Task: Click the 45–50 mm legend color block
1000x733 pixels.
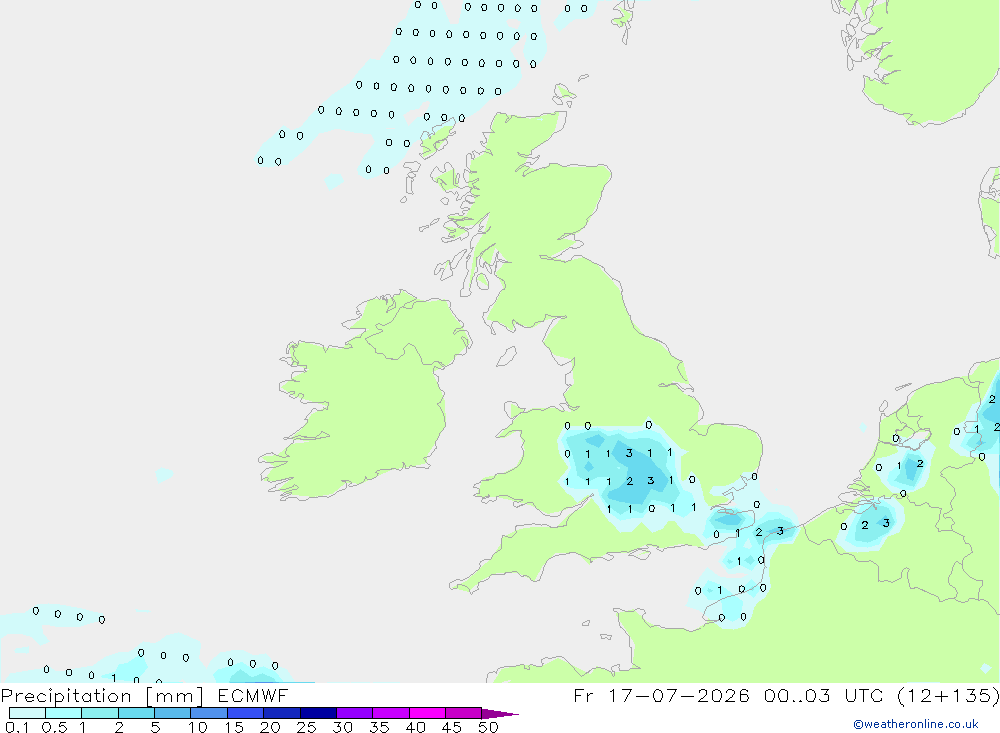Action: click(x=464, y=713)
